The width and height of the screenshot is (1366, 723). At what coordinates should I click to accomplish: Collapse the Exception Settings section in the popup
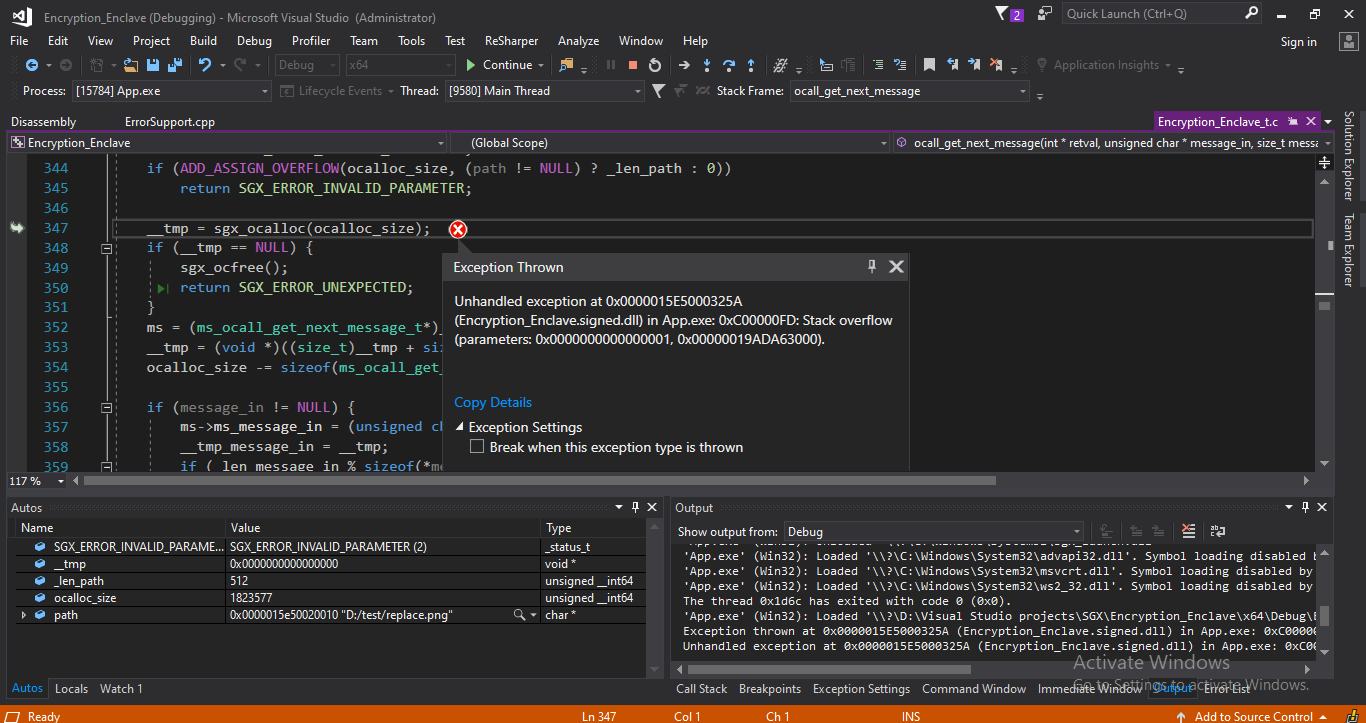(459, 426)
